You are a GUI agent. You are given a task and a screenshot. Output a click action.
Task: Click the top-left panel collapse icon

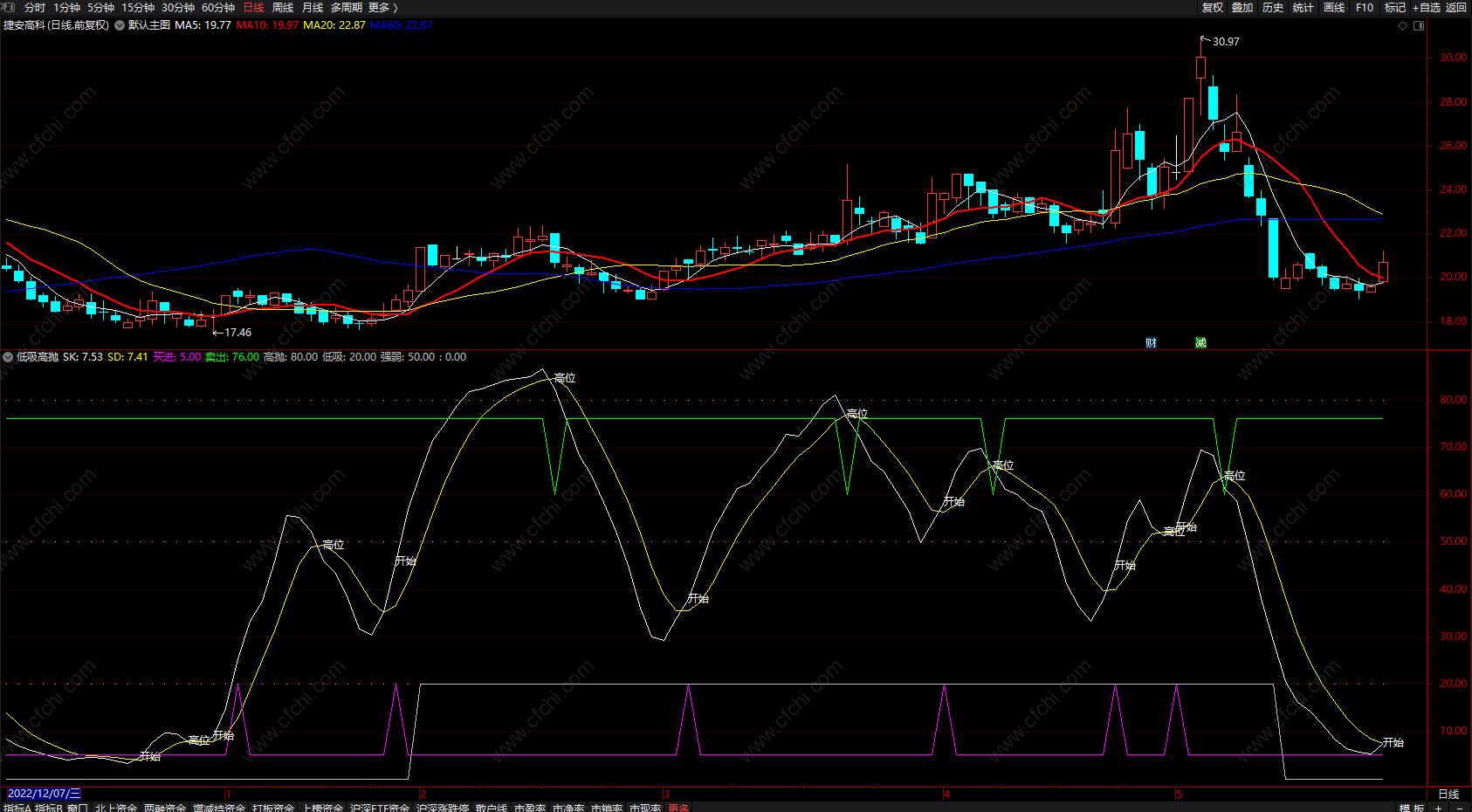click(8, 8)
